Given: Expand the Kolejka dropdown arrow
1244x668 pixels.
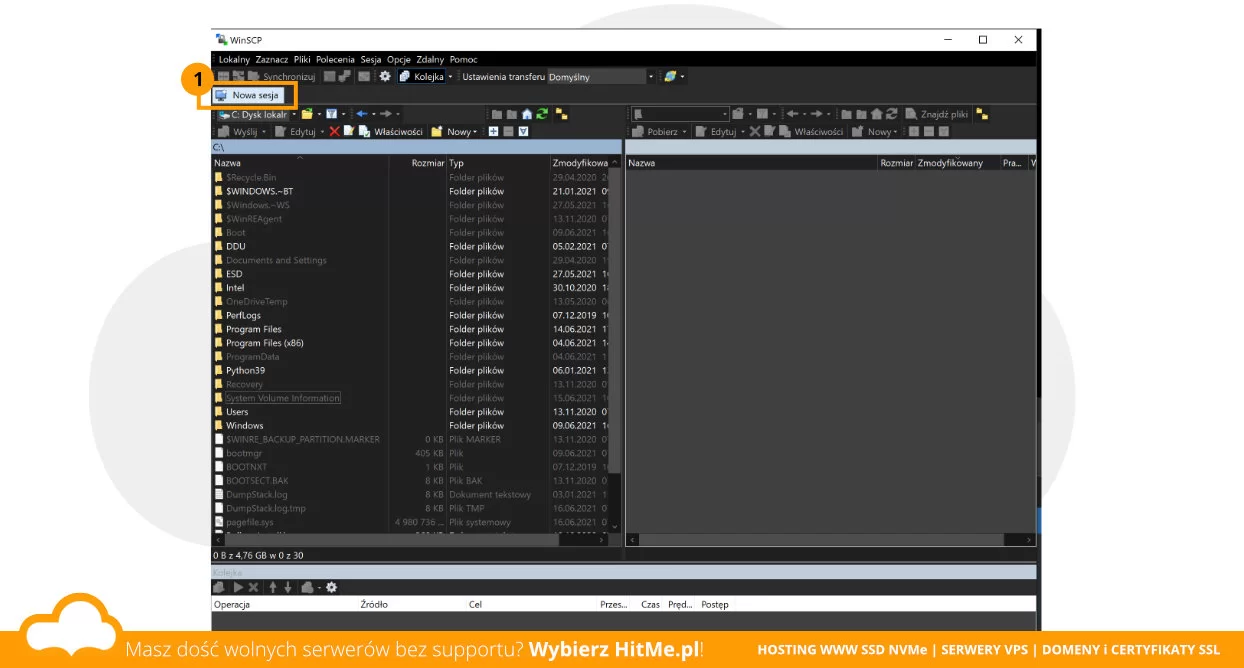Looking at the screenshot, I should coord(450,76).
